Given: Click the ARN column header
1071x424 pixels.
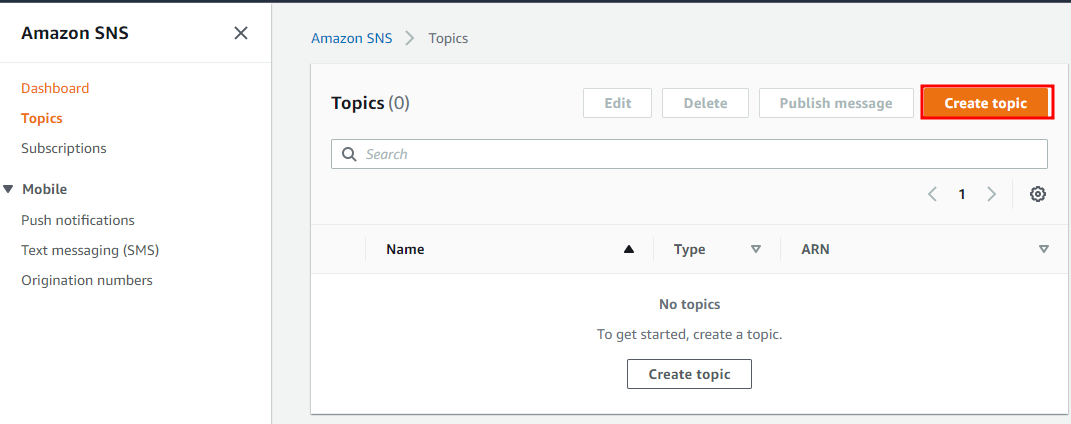Looking at the screenshot, I should click(816, 249).
